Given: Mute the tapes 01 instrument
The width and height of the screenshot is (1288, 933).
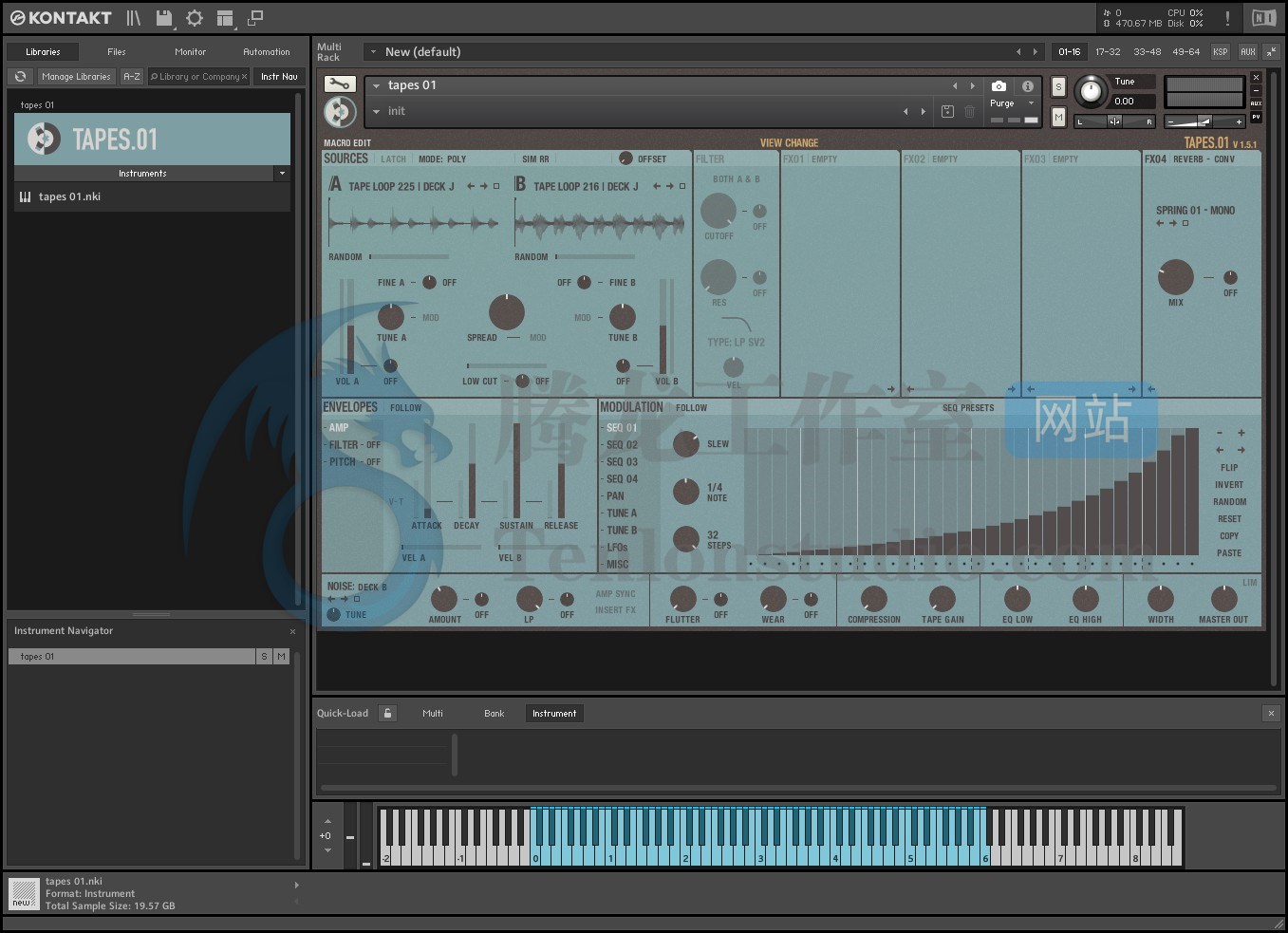Looking at the screenshot, I should (1059, 117).
